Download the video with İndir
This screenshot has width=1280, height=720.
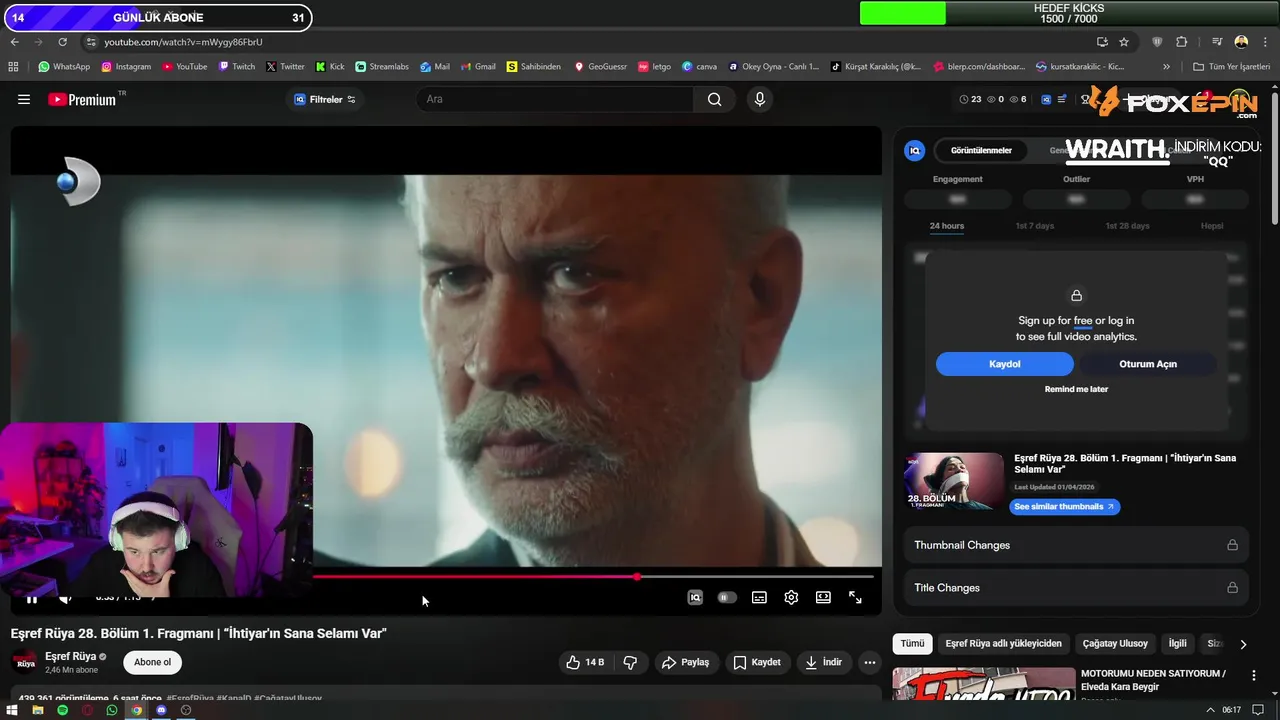(824, 662)
